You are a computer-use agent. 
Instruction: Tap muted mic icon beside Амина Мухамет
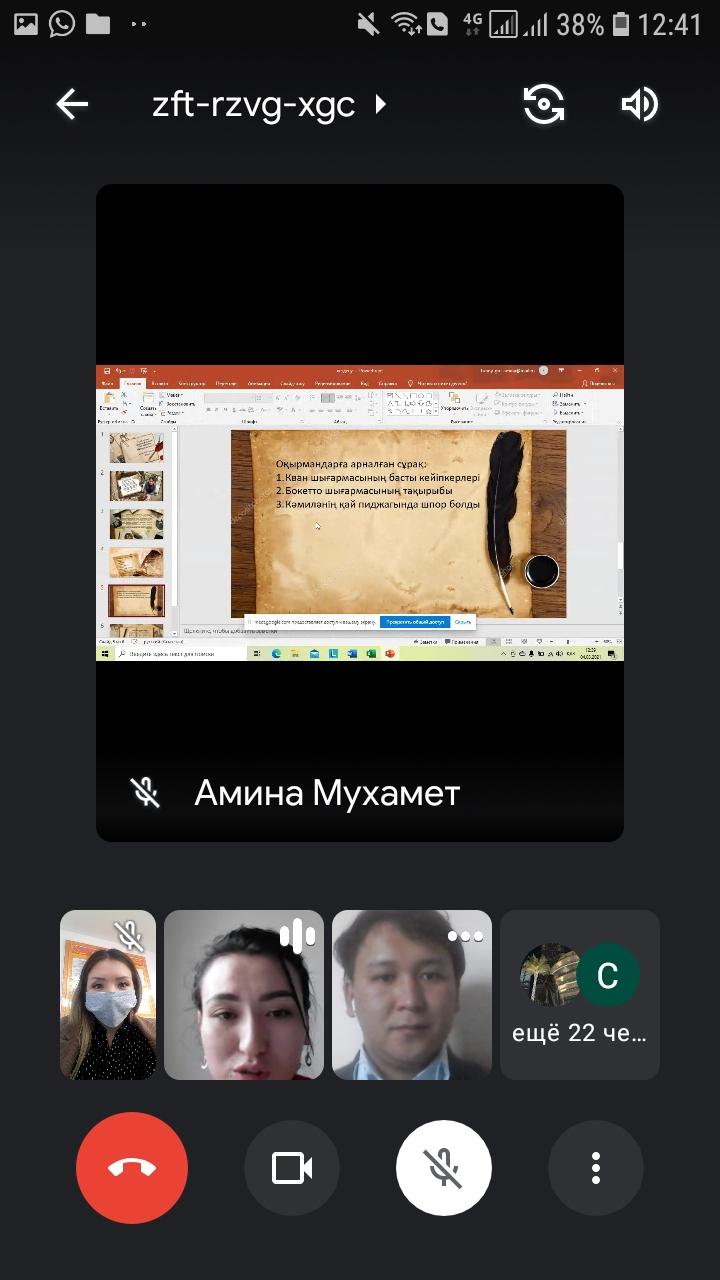point(146,793)
